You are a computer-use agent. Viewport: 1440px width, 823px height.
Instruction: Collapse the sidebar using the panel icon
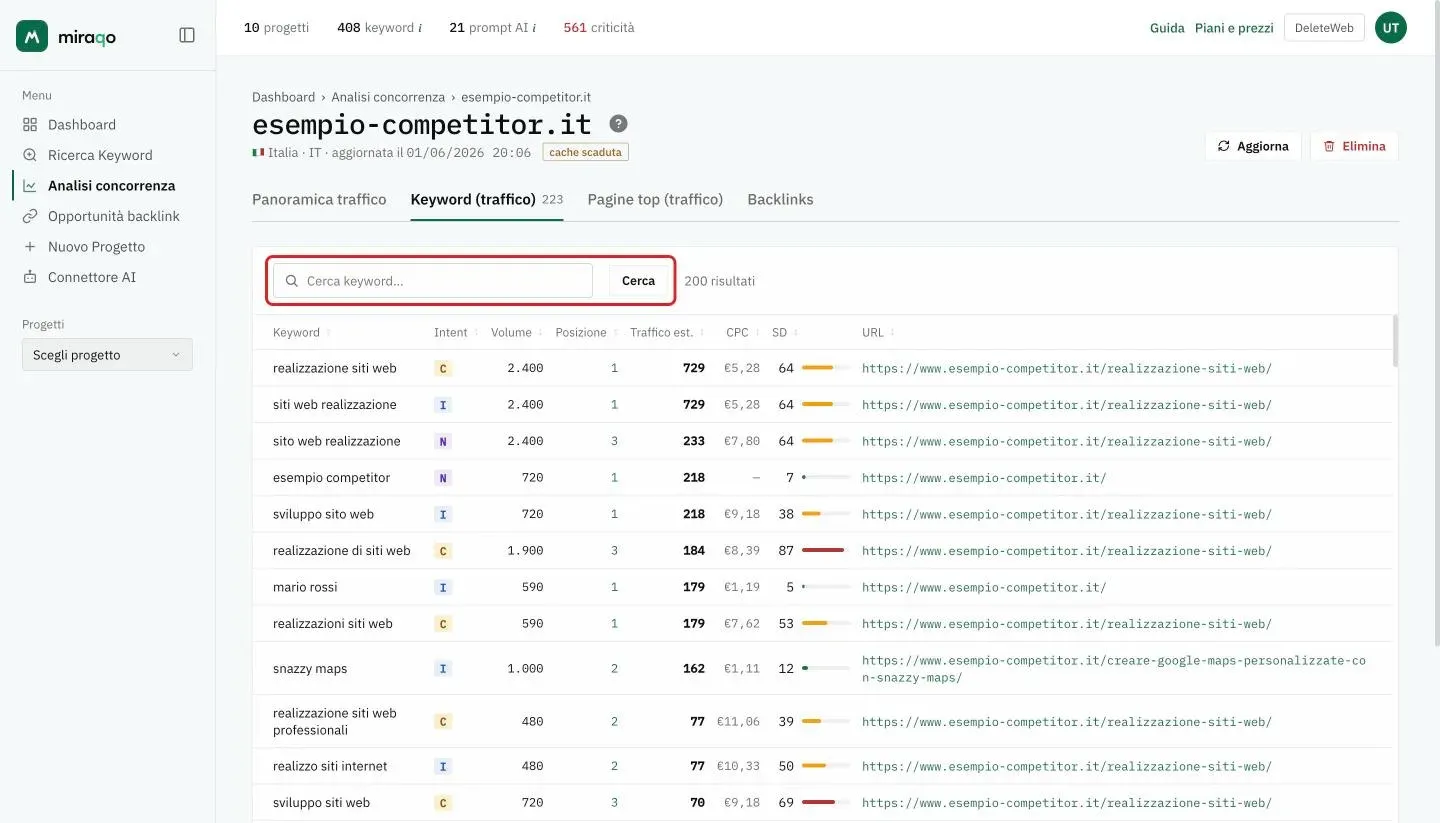[x=187, y=35]
